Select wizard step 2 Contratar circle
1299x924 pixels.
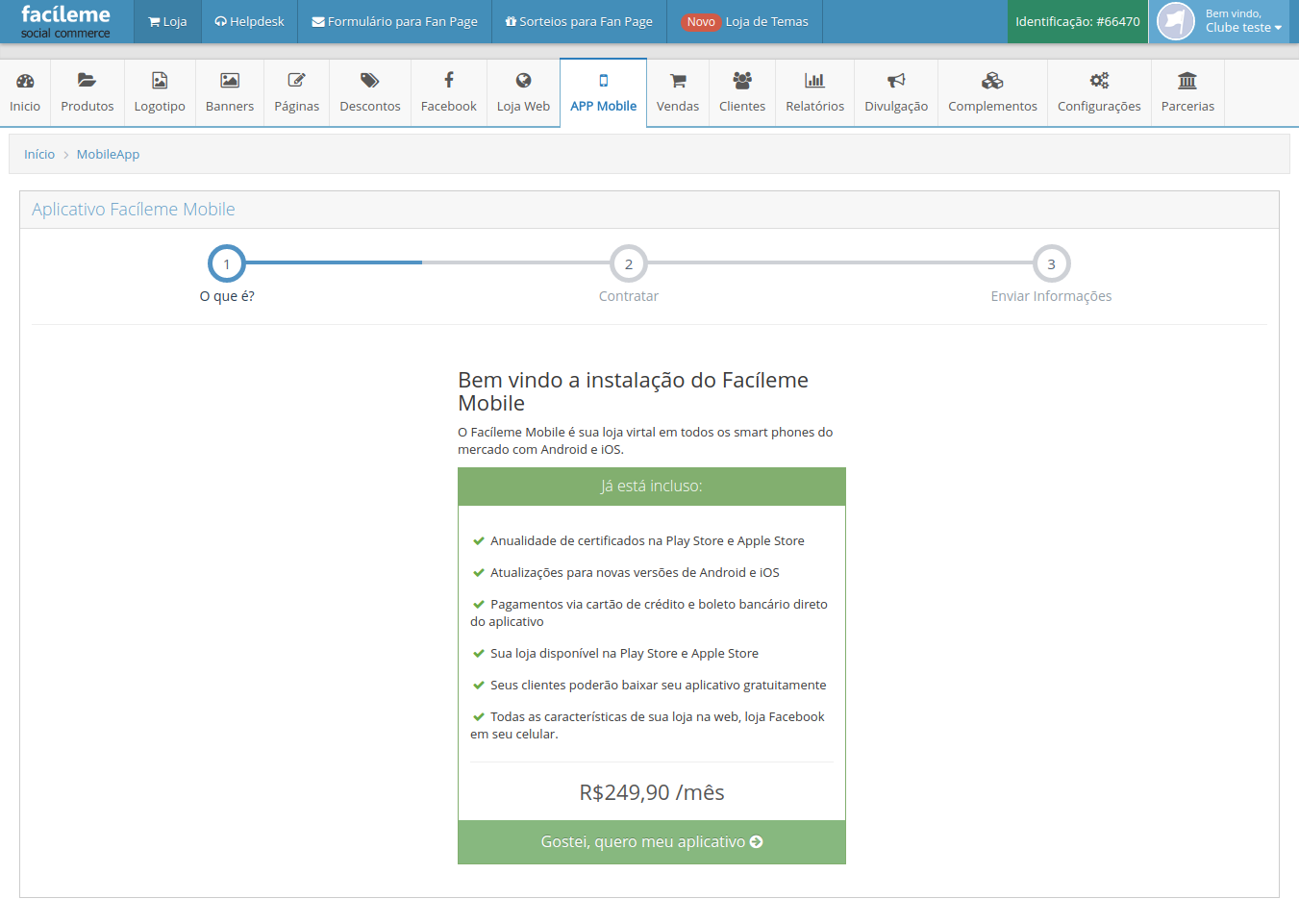(x=629, y=263)
